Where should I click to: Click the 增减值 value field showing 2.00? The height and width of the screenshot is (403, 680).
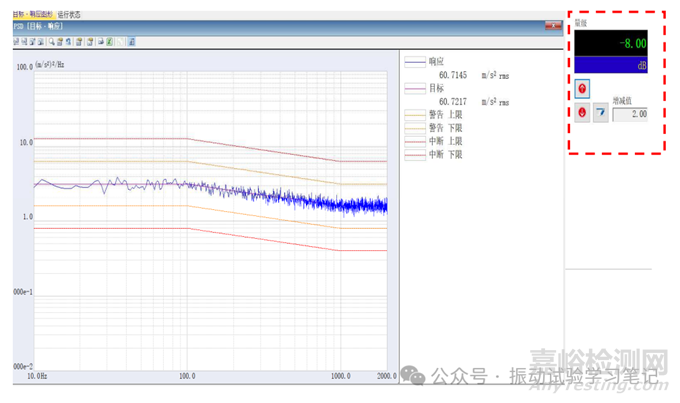pos(630,114)
